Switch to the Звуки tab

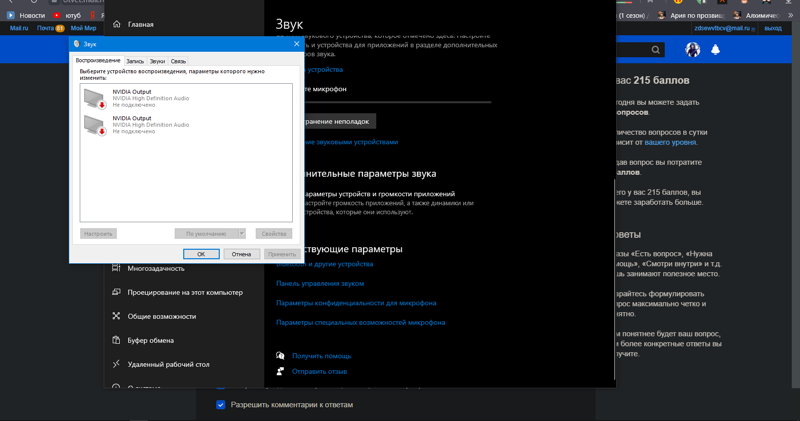(x=157, y=61)
